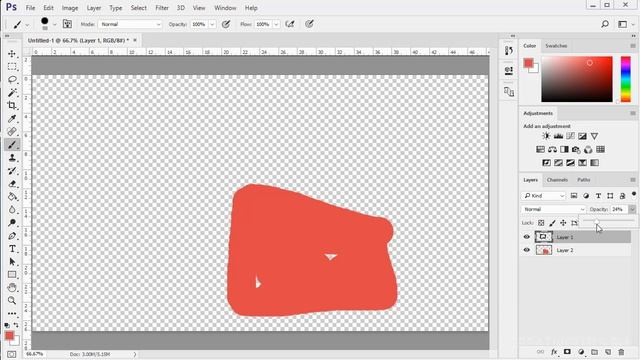The image size is (640, 360).
Task: Open the brush Opacity dropdown arrow
Action: (212, 24)
